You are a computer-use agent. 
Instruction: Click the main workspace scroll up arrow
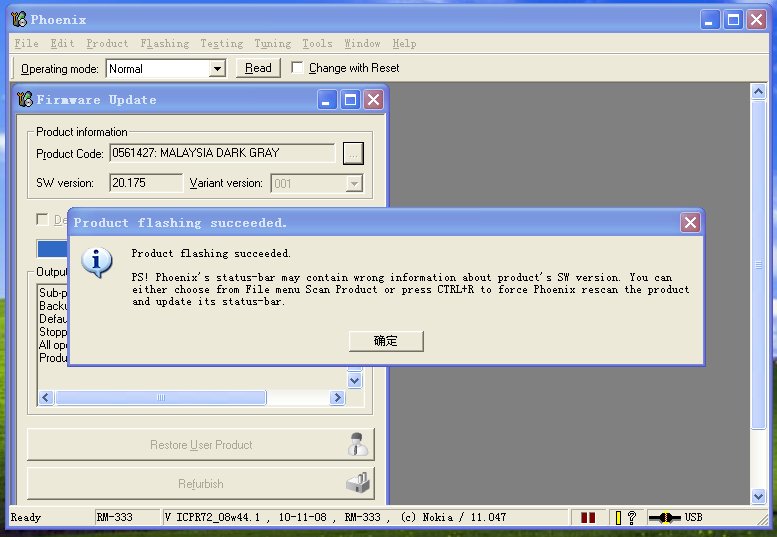[758, 92]
